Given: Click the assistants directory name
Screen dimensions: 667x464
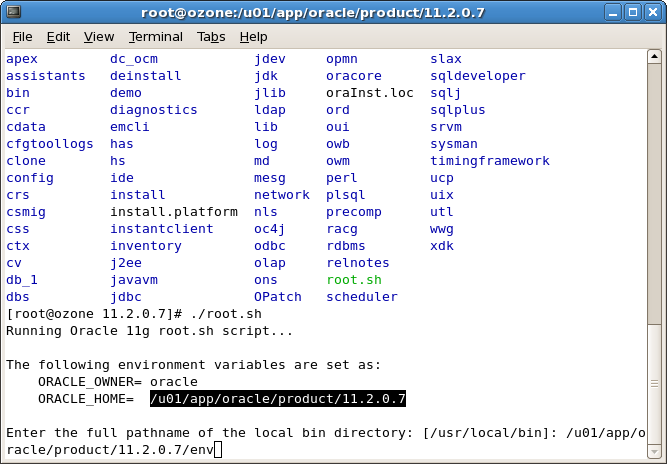Looking at the screenshot, I should pos(46,76).
